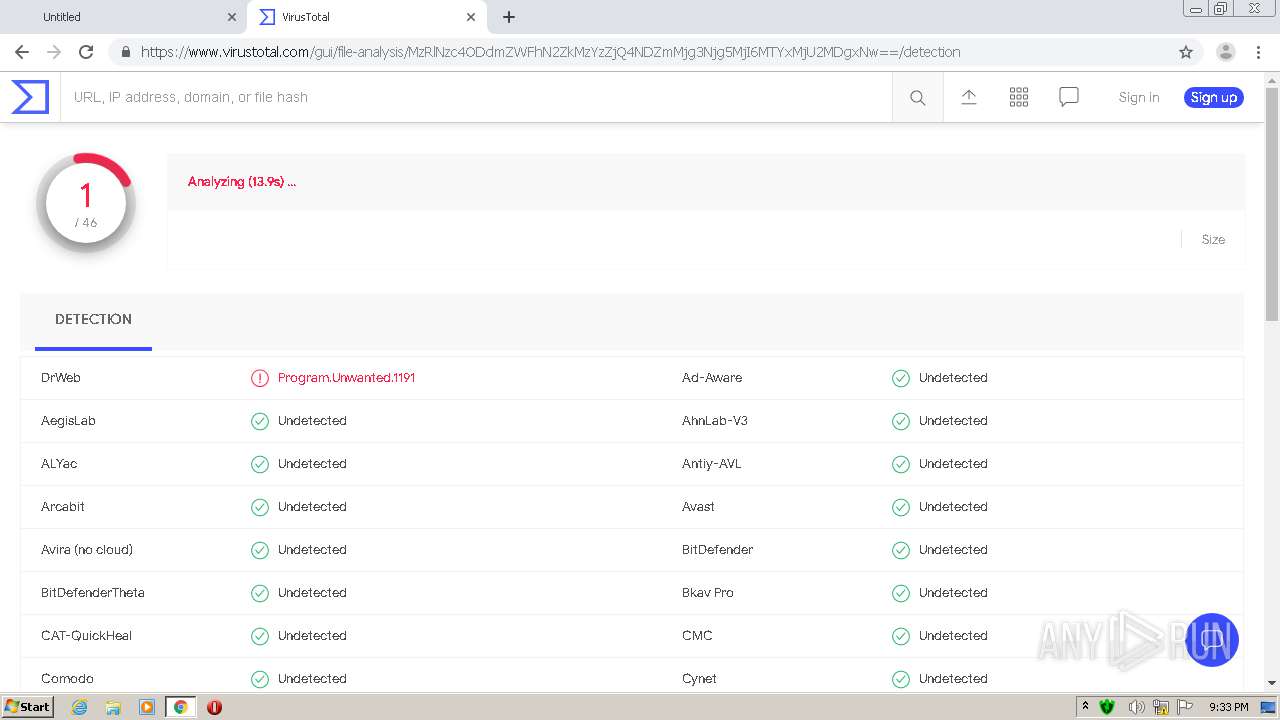Open the volume tray icon
This screenshot has width=1280, height=720.
click(1136, 707)
